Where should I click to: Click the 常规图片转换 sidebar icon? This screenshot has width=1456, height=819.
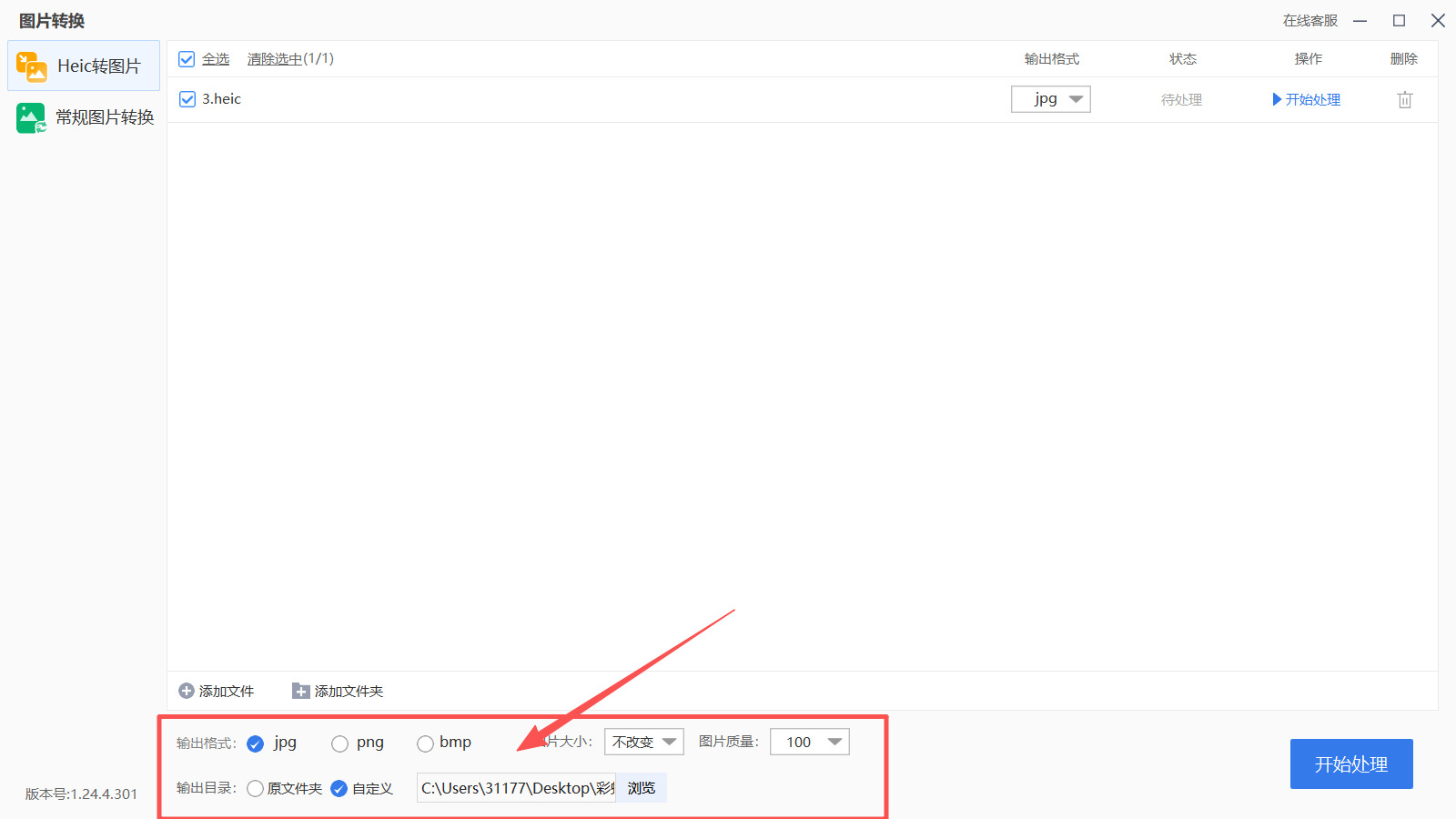pos(31,118)
